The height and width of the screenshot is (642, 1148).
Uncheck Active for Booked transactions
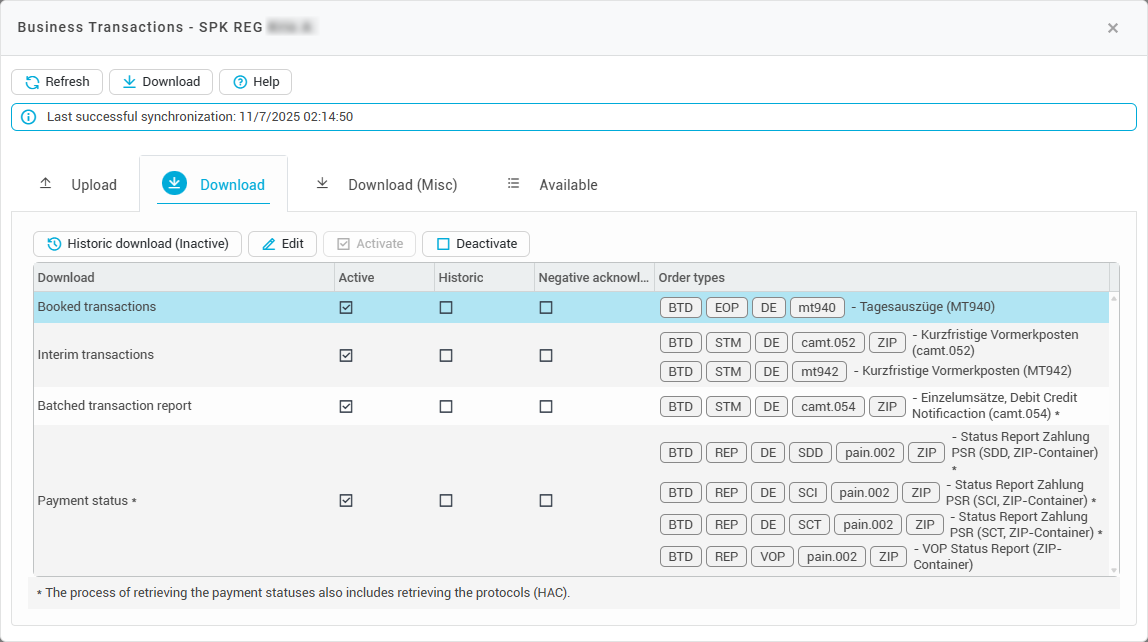(x=346, y=308)
